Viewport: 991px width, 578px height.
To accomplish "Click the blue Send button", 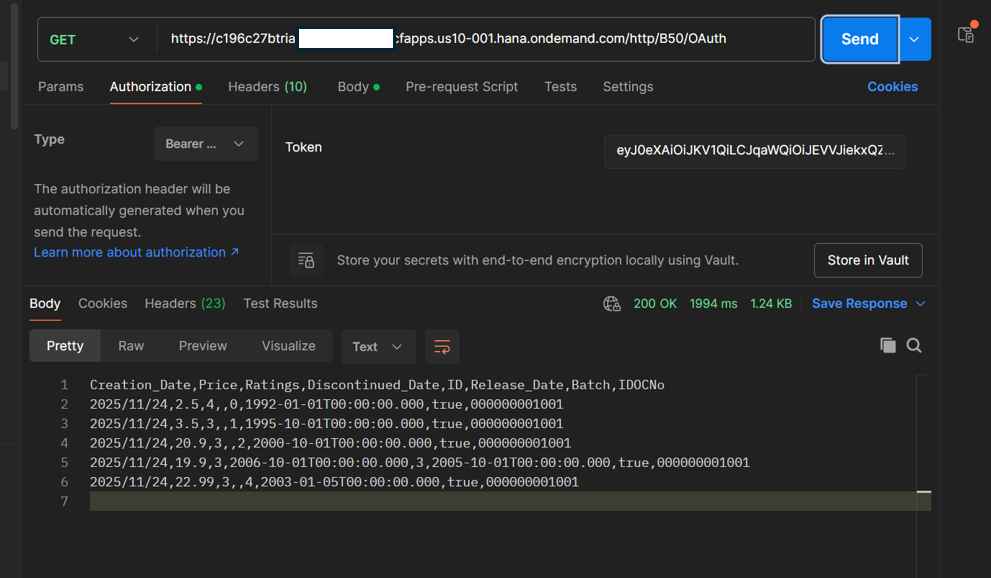I will (x=860, y=39).
